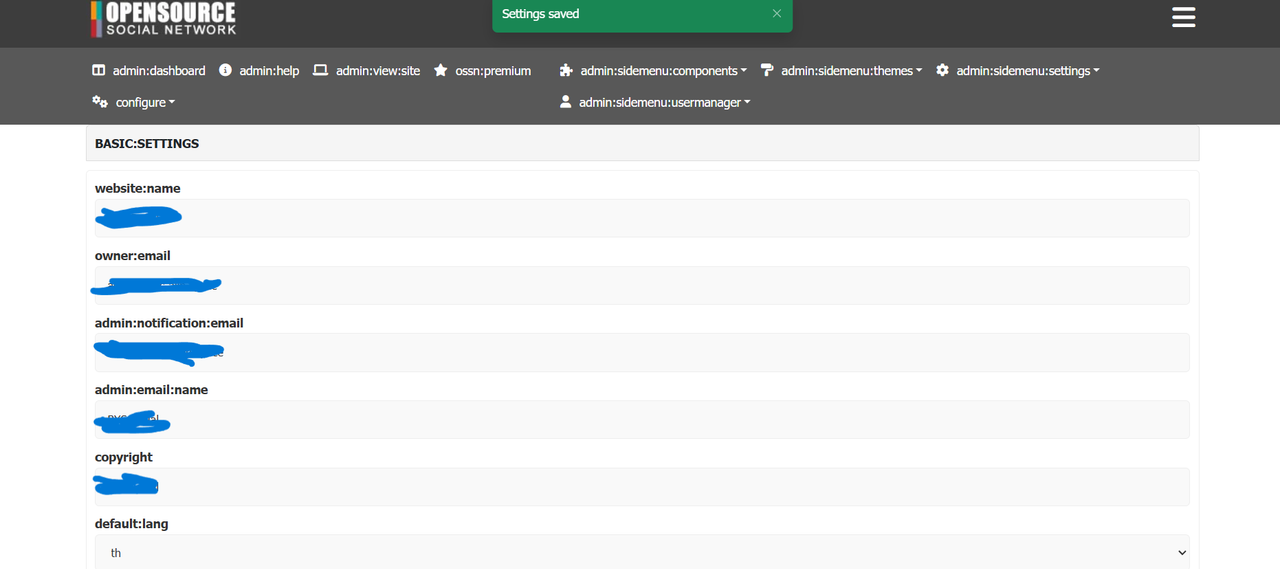Click the admin:notification:email label
This screenshot has height=569, width=1280.
click(169, 323)
